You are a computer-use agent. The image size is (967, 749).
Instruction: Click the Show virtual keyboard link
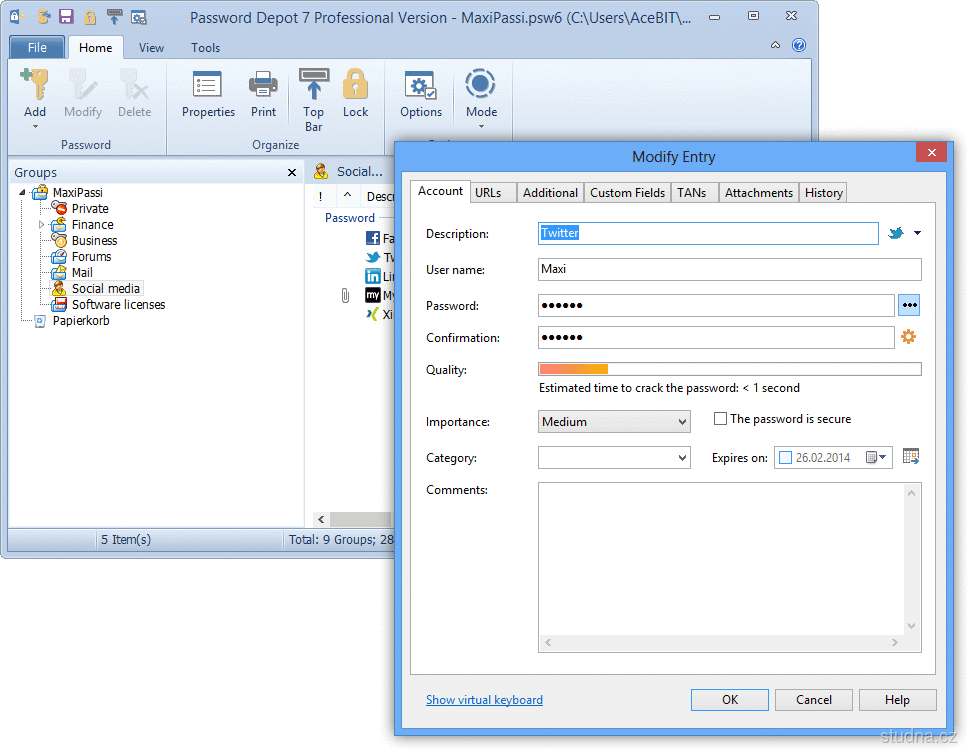(484, 700)
